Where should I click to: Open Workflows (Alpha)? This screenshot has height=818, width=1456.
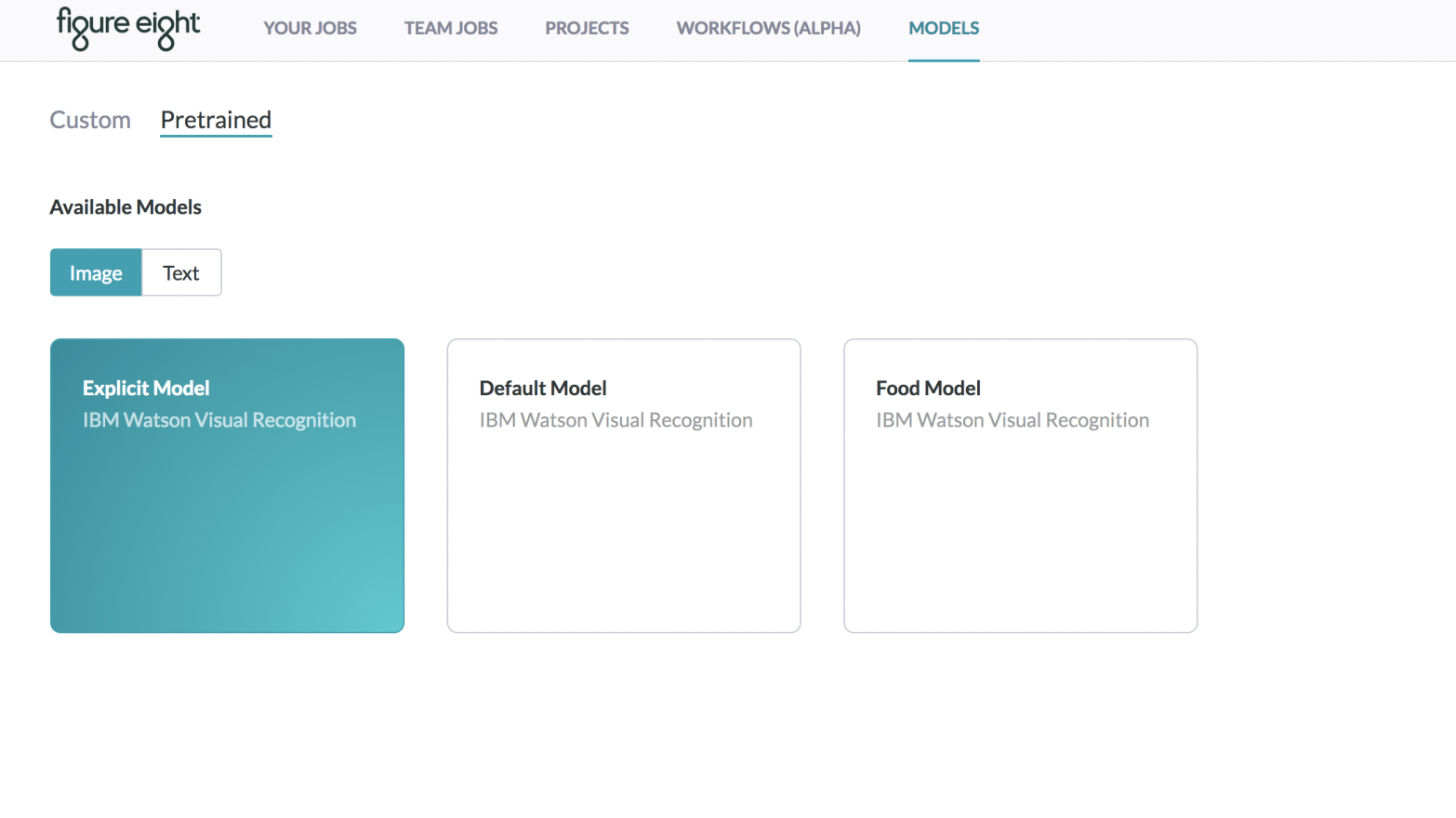point(768,28)
